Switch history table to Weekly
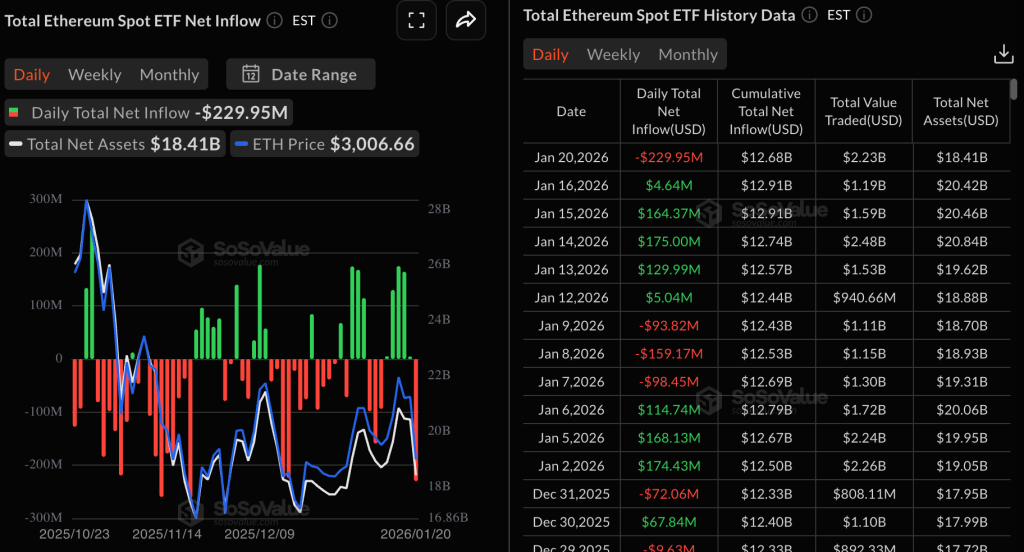This screenshot has height=552, width=1024. coord(613,54)
